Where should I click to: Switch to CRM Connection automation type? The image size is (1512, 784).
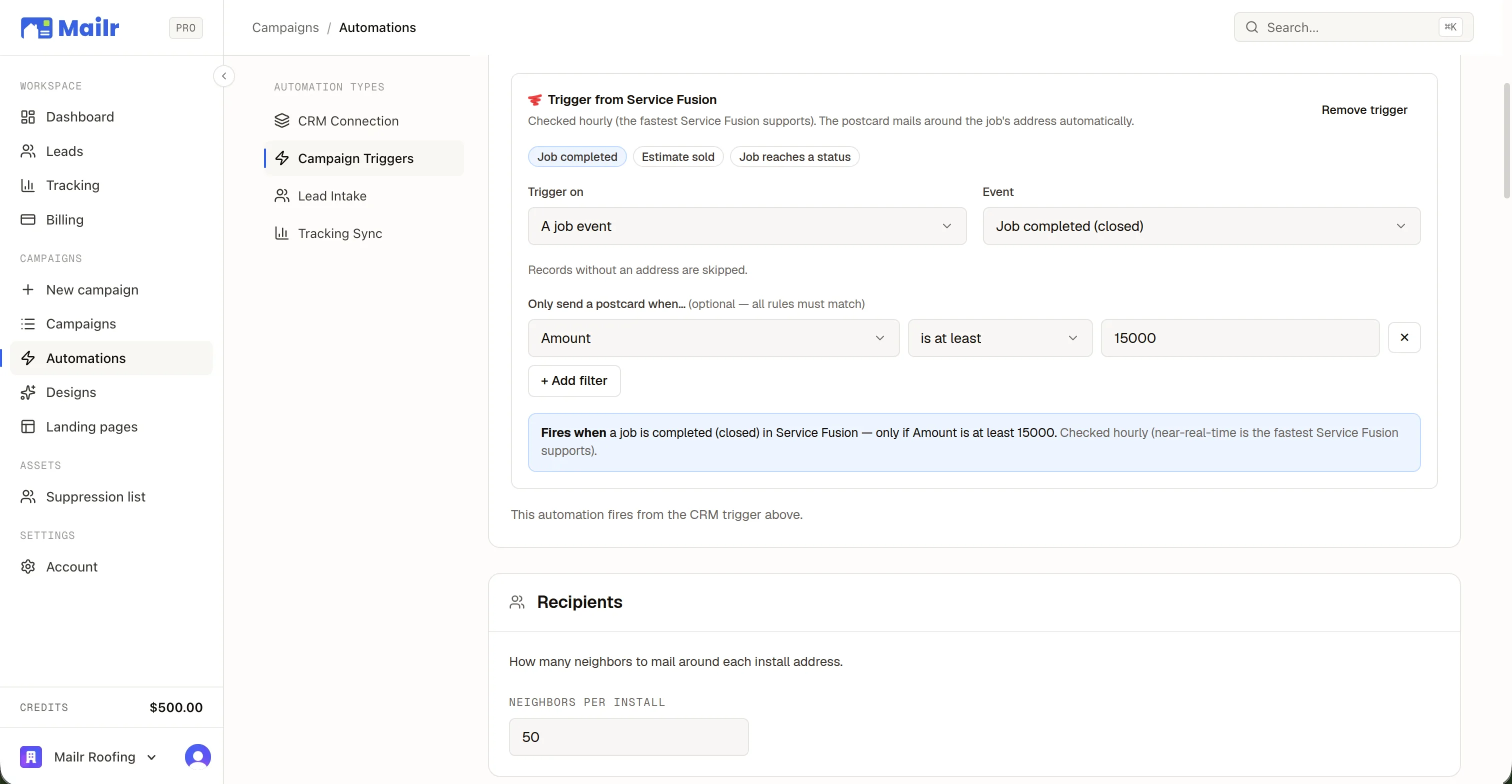tap(364, 121)
